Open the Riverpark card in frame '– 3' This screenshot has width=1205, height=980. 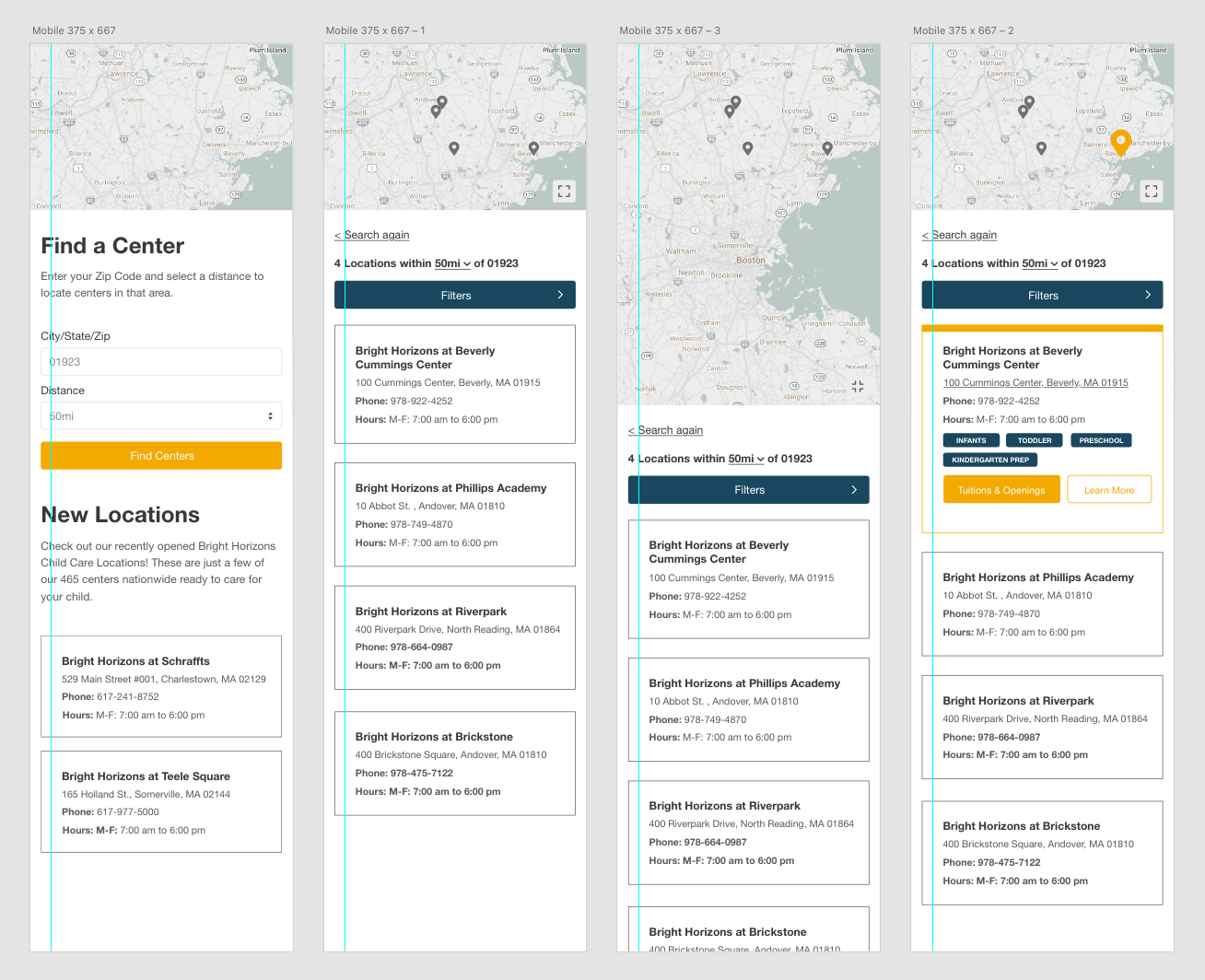coord(749,833)
